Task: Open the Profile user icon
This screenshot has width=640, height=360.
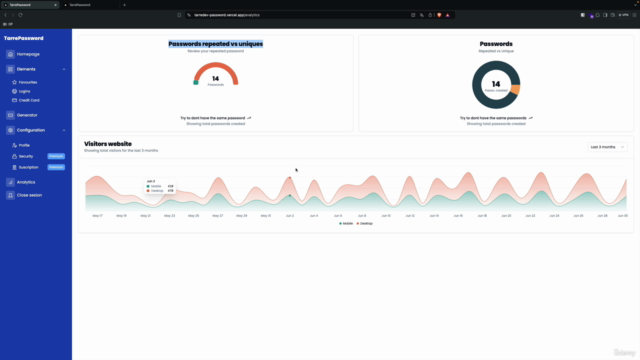Action: (14, 145)
